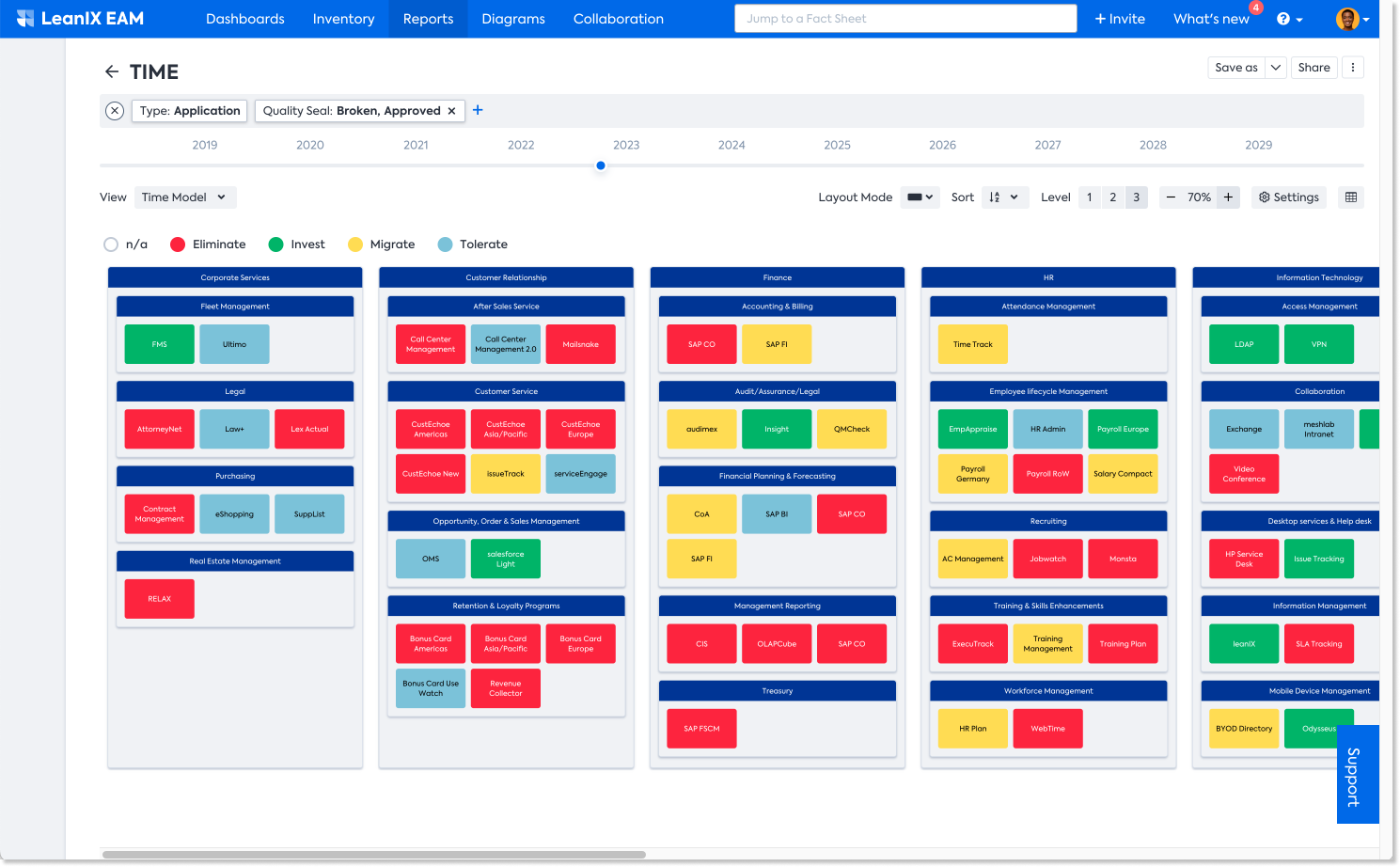The height and width of the screenshot is (867, 1400).
Task: Click the Customer Relationship header
Action: tap(506, 277)
